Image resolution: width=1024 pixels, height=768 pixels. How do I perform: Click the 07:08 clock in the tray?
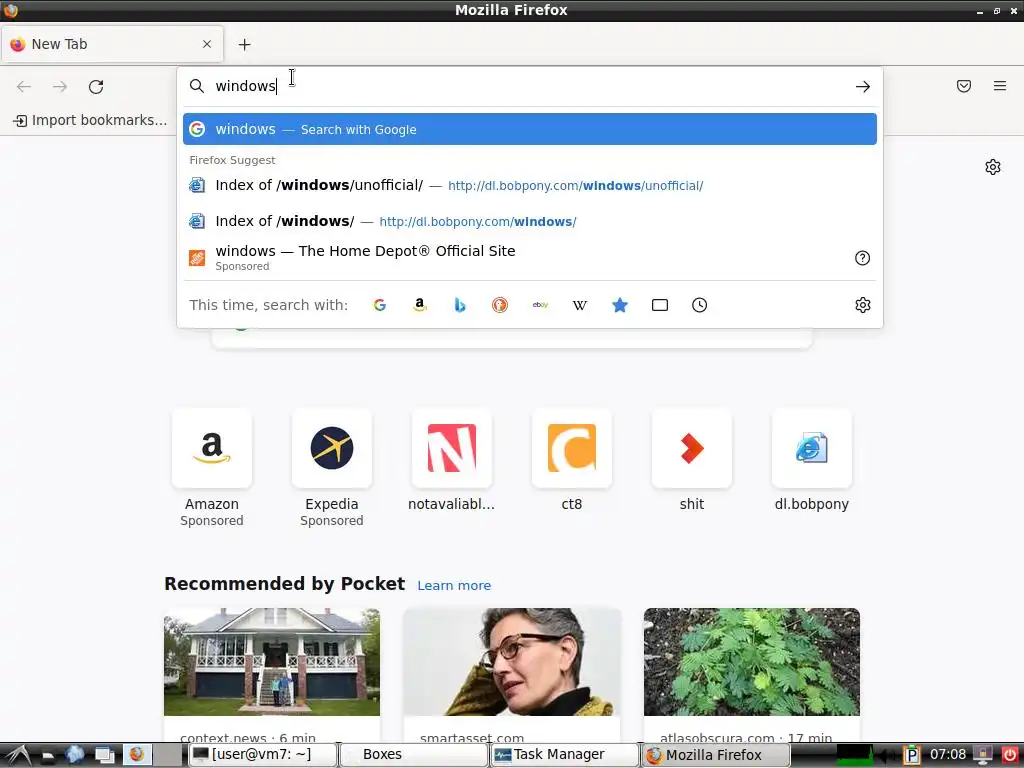tap(948, 755)
